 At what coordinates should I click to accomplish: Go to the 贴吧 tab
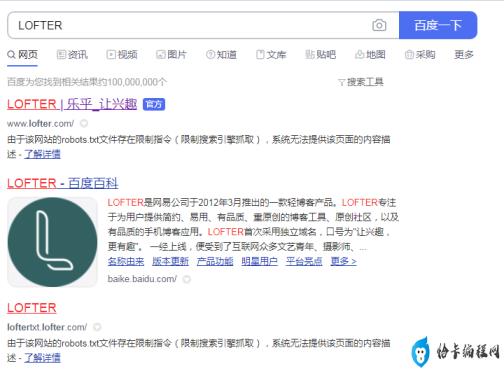[321, 54]
